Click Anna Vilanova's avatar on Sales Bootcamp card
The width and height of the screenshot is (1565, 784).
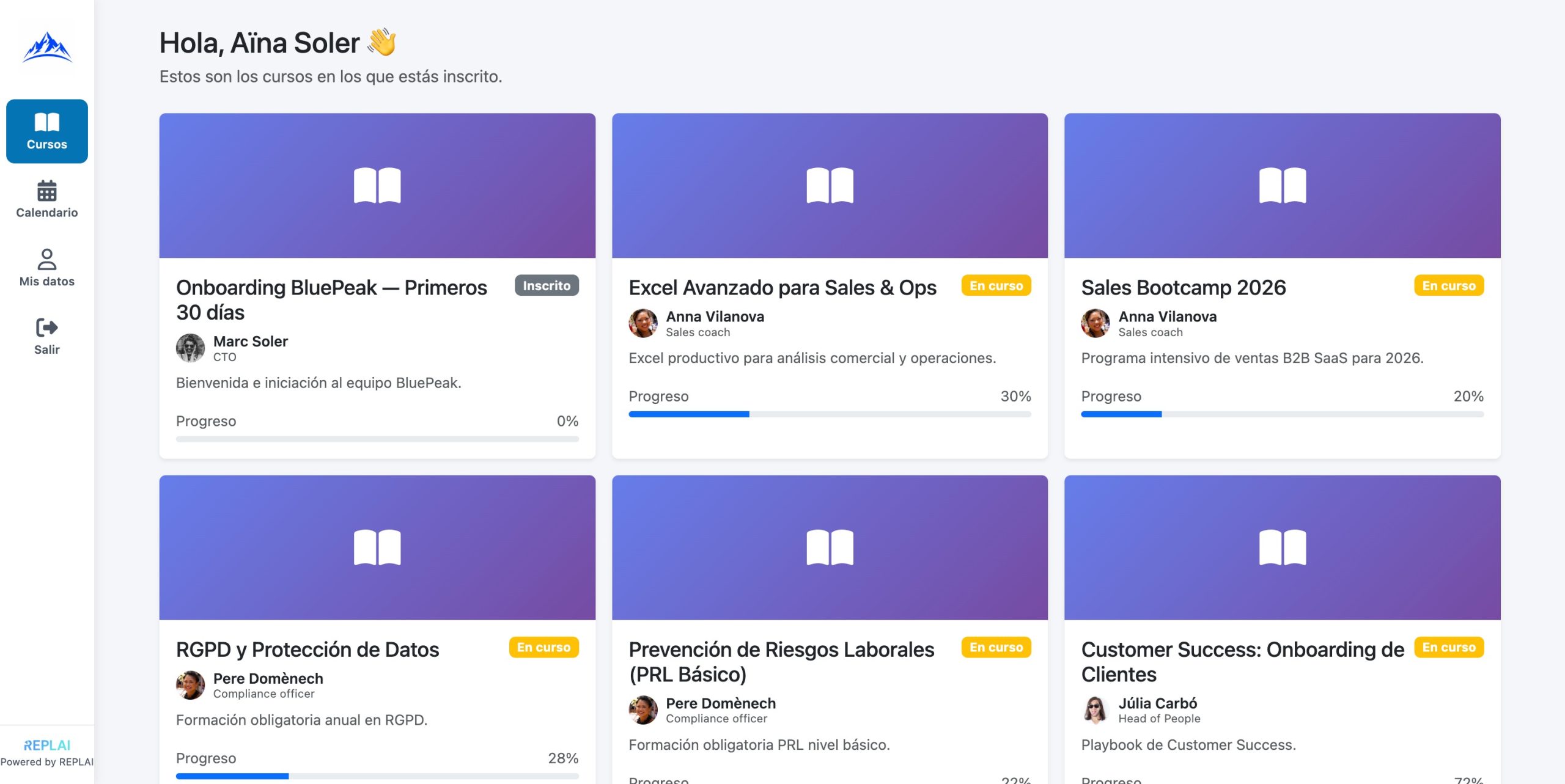(x=1095, y=323)
